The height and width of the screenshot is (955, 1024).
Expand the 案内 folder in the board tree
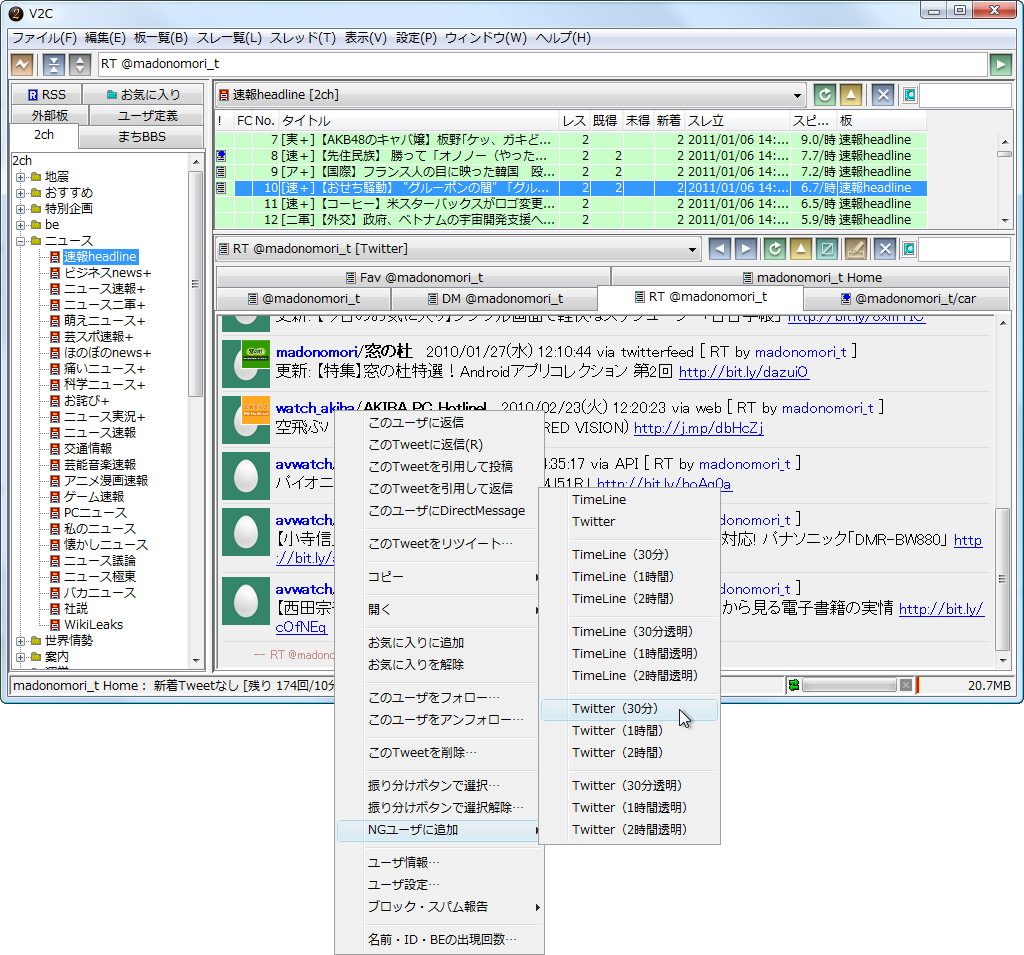point(20,657)
